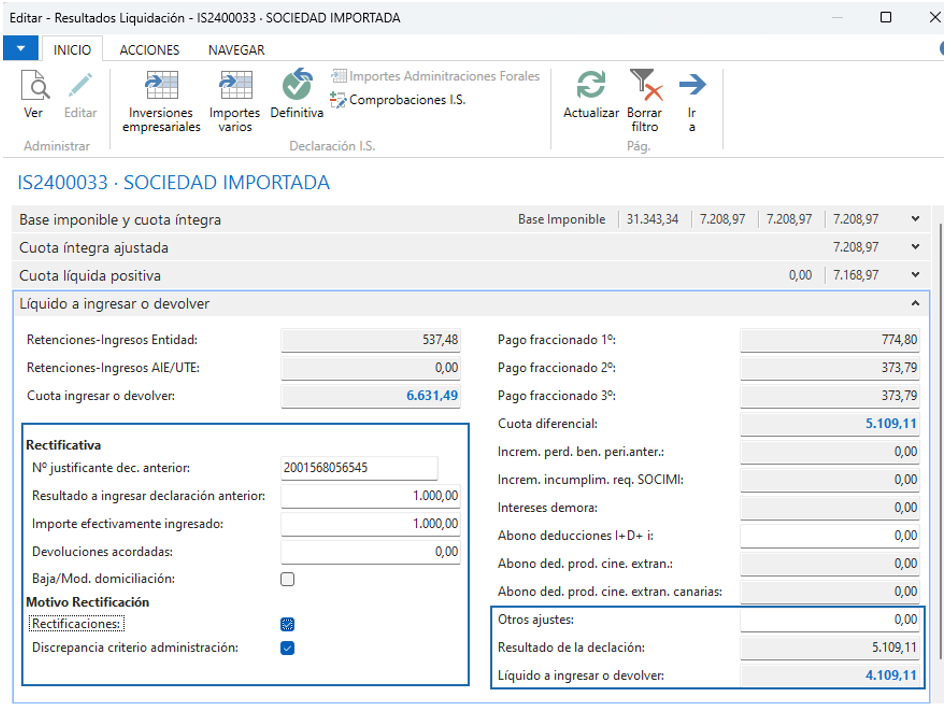Screen dimensions: 951x708
Task: Click Borrar filtro icon
Action: [x=645, y=84]
